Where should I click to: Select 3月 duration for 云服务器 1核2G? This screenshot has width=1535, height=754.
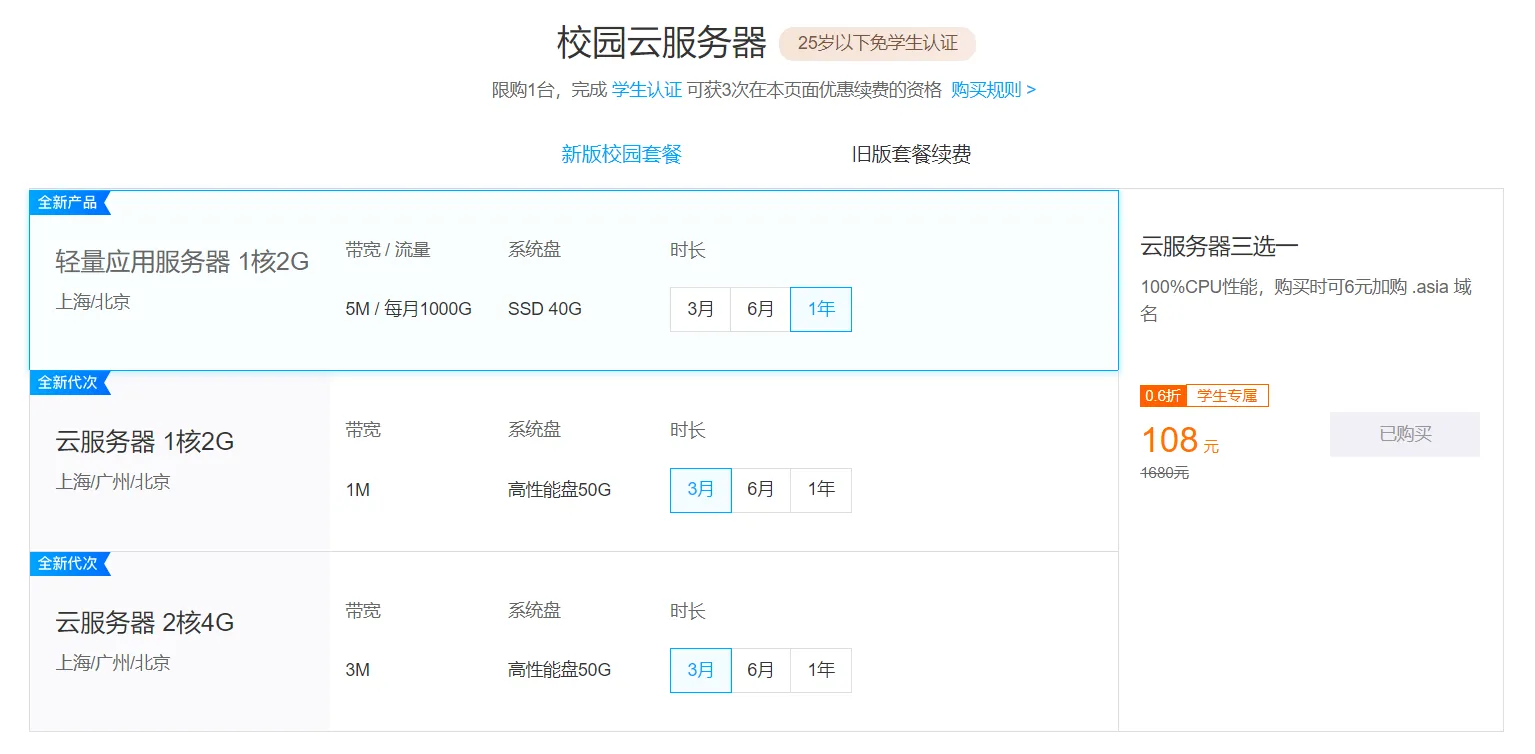click(x=700, y=490)
